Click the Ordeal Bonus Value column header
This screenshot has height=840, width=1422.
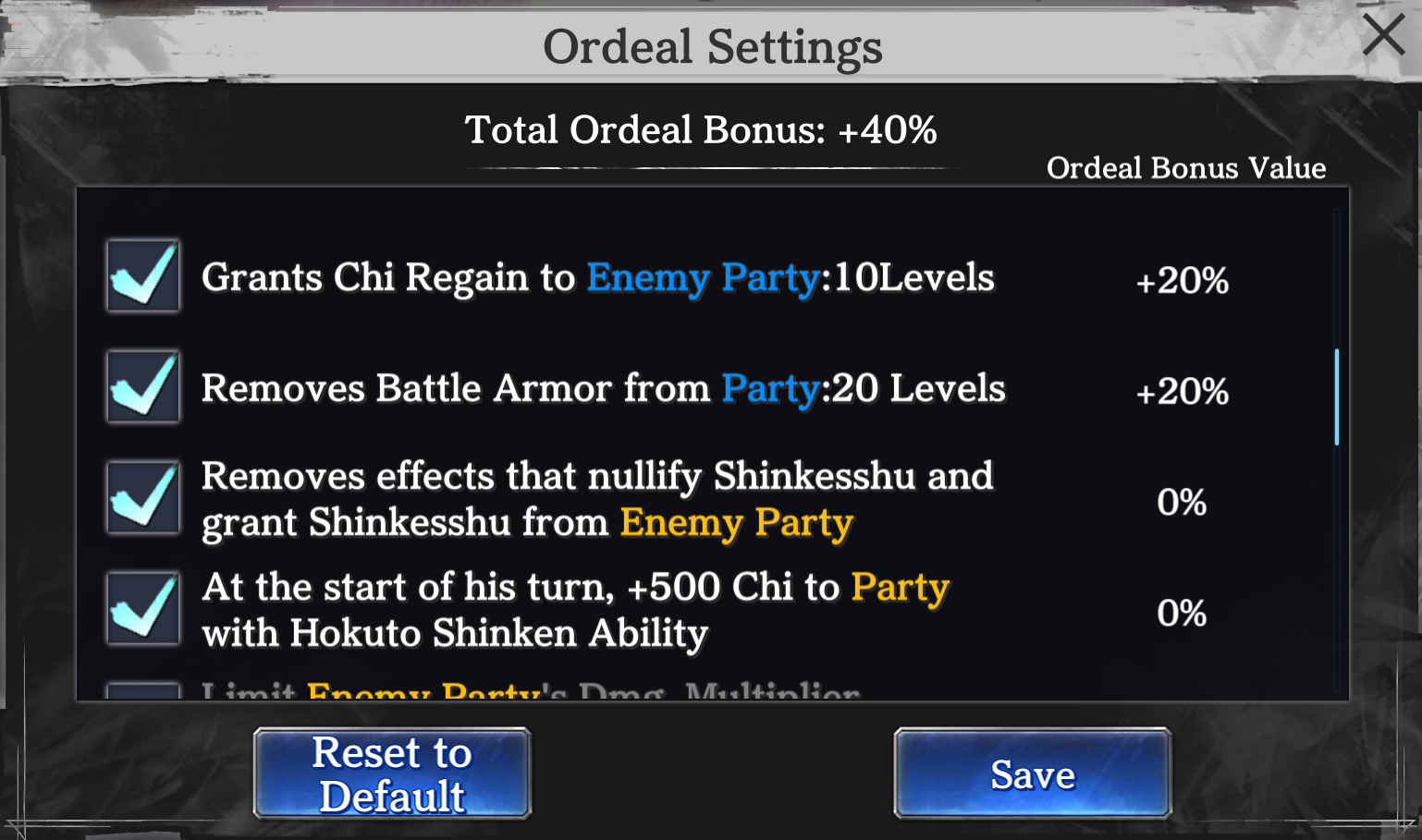pos(1186,168)
